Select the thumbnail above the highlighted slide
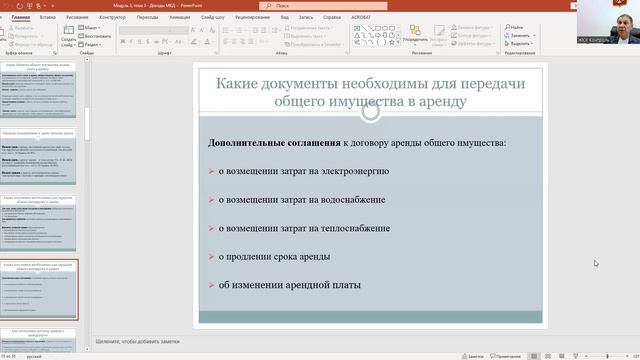Viewport: 640px width, 360px height. coord(38,223)
